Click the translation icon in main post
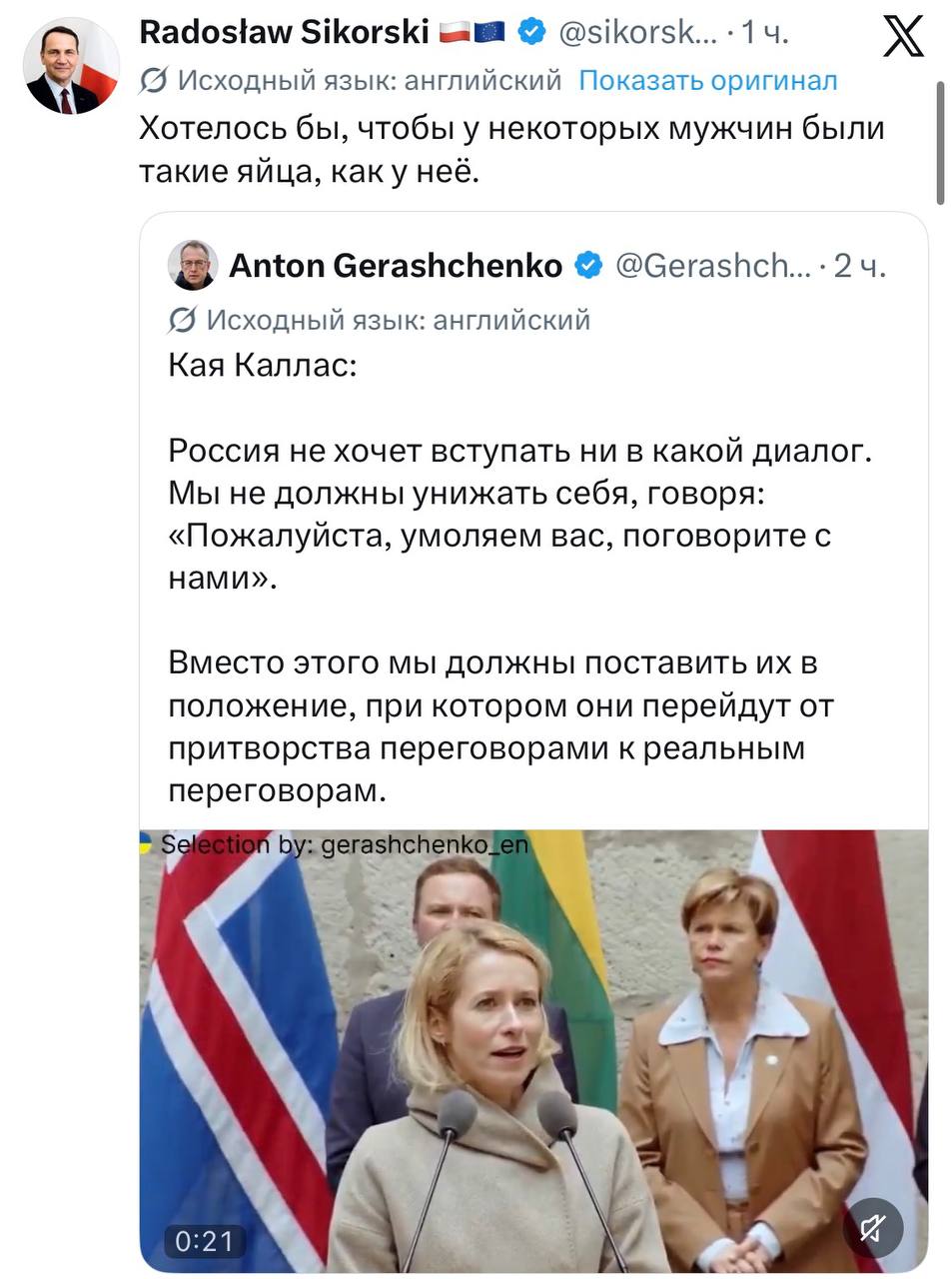This screenshot has width=952, height=1279. point(154,81)
